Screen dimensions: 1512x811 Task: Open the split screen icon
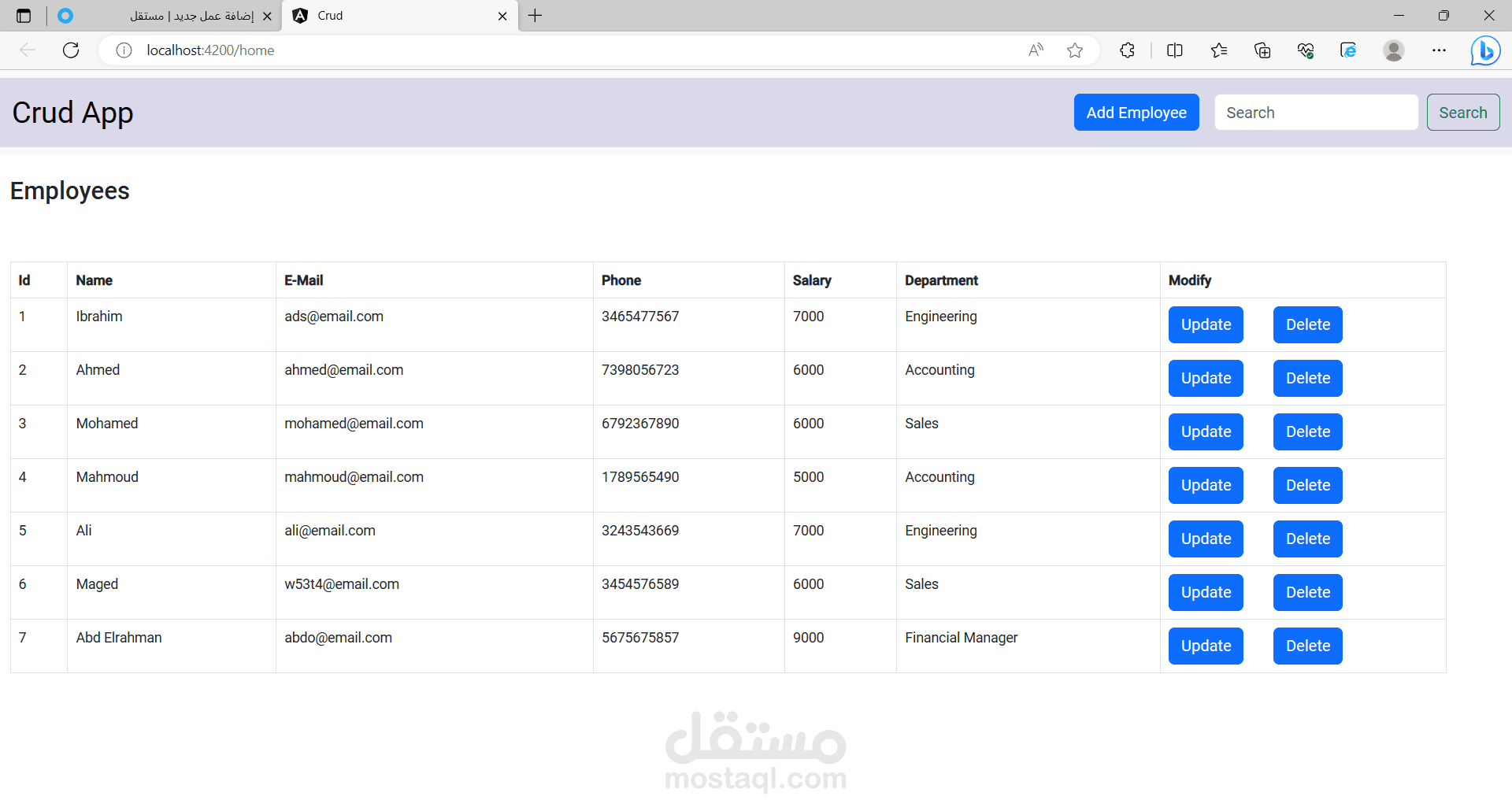click(x=1174, y=50)
